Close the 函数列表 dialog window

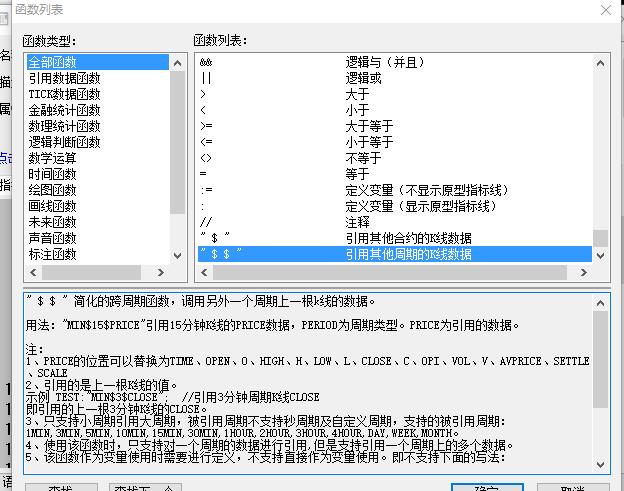coord(604,10)
